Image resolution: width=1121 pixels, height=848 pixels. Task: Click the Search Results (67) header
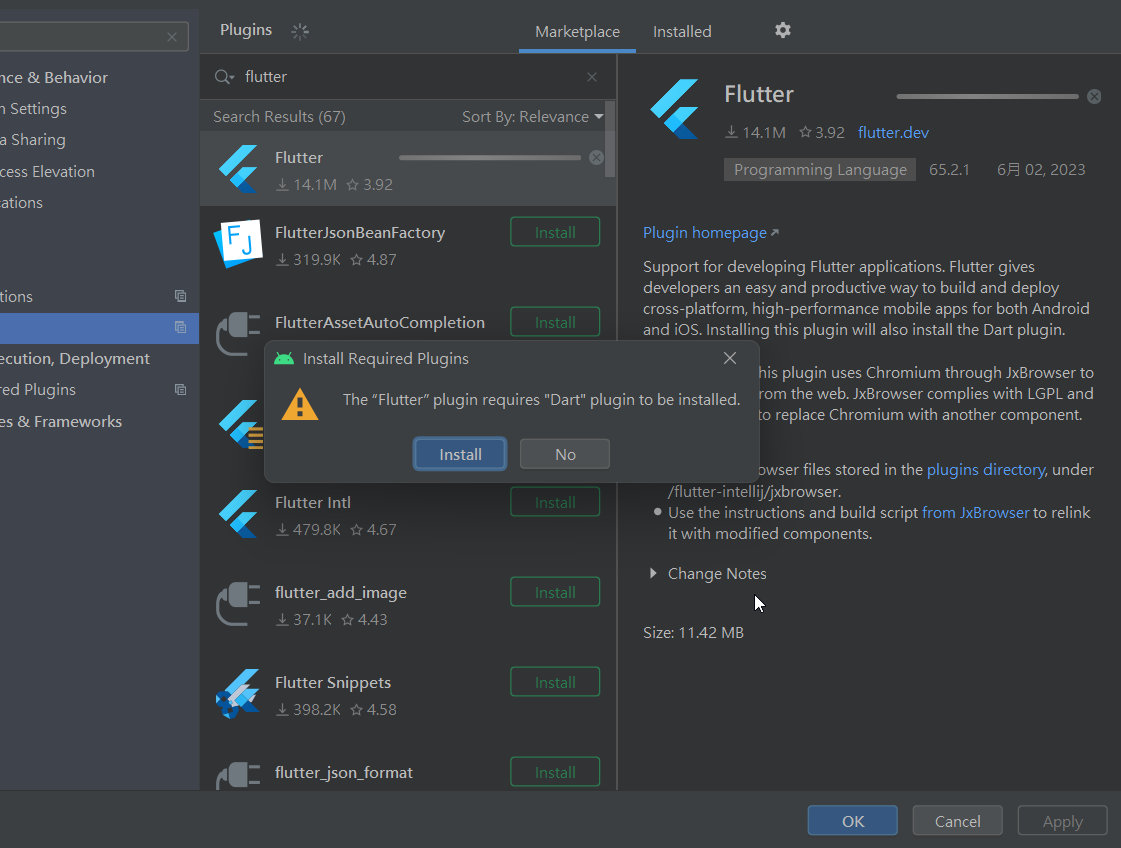click(279, 117)
